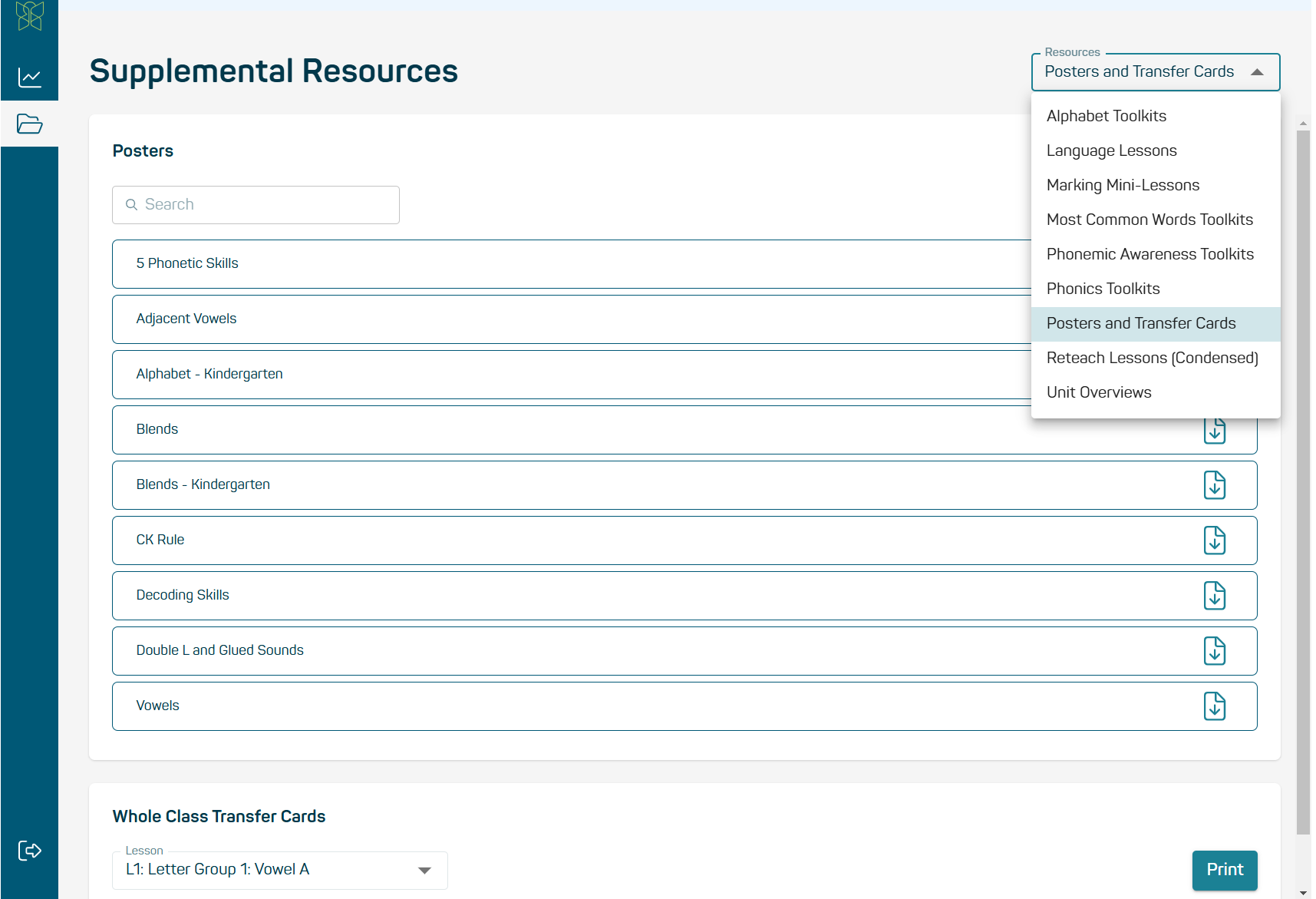Download the Decoding Skills poster

tap(1215, 595)
